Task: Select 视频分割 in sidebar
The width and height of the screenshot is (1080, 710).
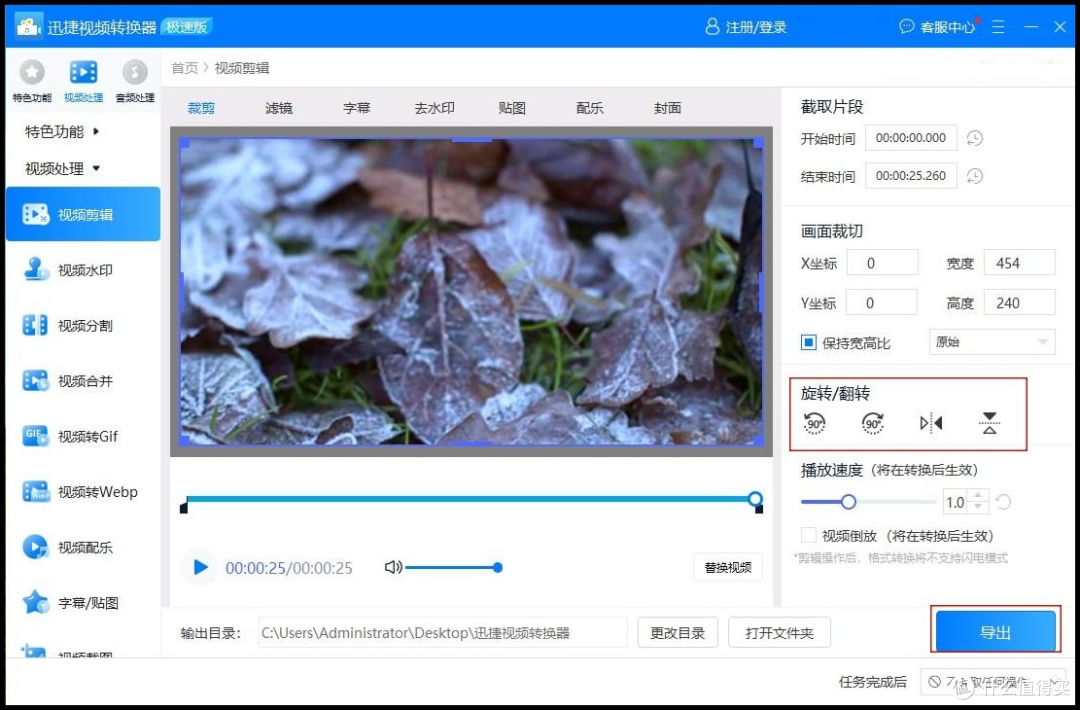Action: (83, 325)
